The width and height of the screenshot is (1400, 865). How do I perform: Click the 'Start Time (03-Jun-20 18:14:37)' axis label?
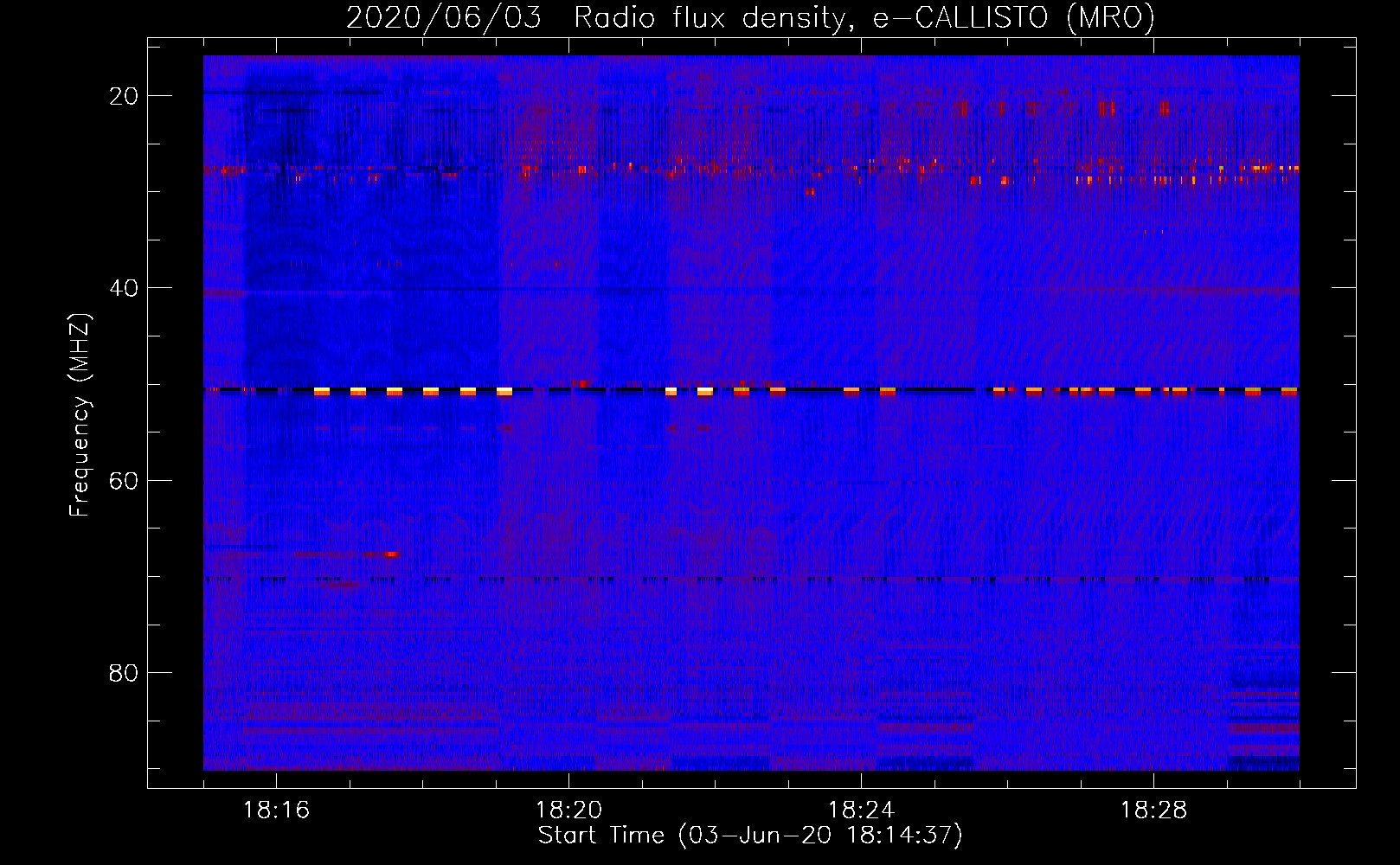point(750,836)
